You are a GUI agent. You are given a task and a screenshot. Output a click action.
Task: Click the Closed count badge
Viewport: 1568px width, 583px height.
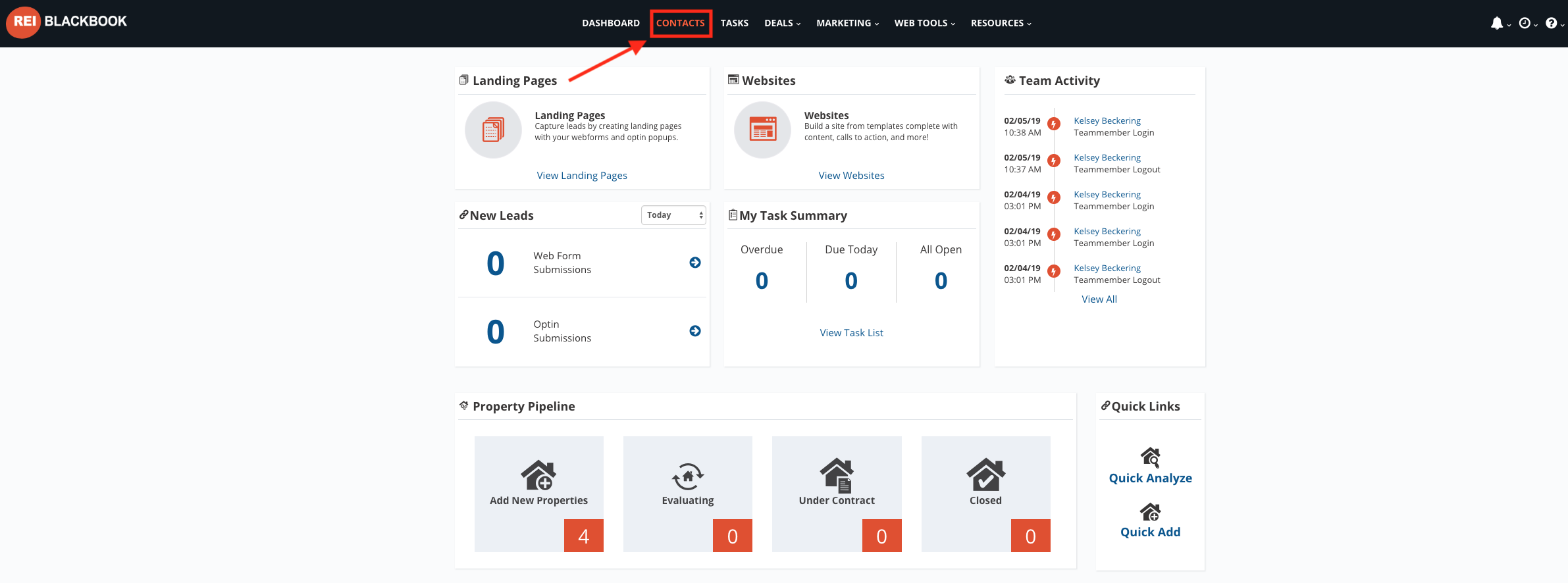pyautogui.click(x=1030, y=536)
